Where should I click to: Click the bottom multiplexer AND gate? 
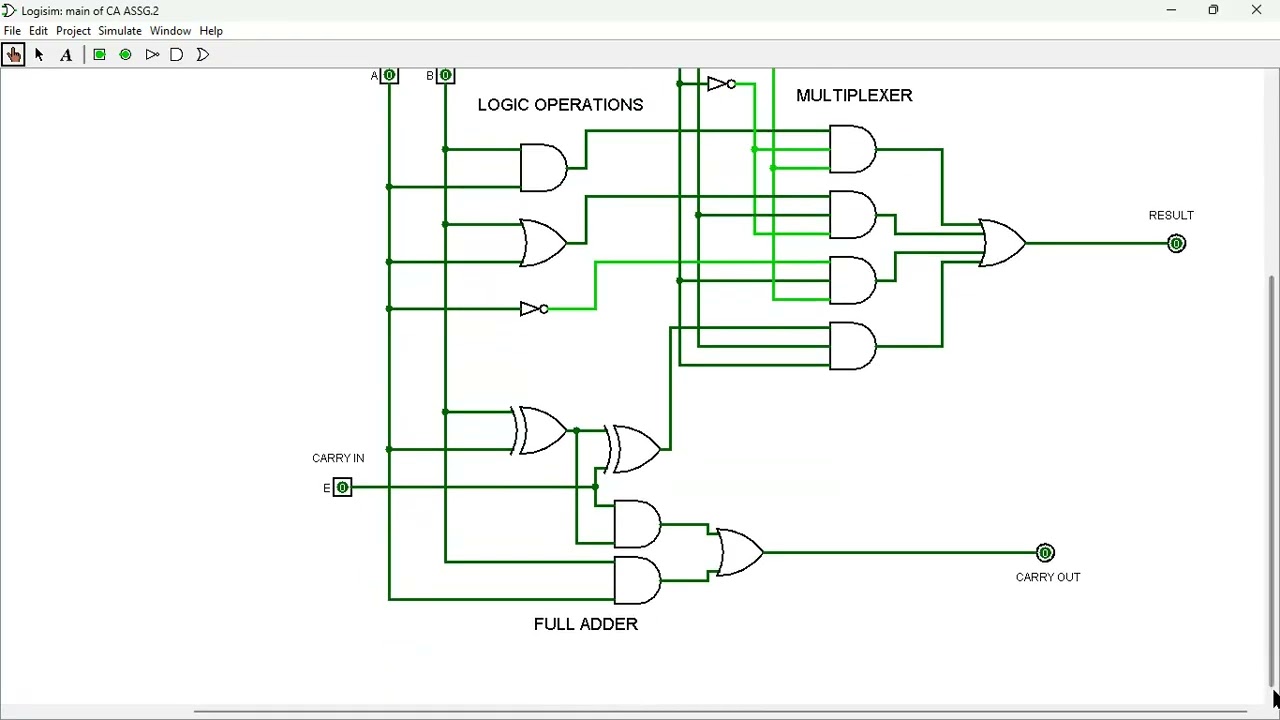click(x=853, y=346)
